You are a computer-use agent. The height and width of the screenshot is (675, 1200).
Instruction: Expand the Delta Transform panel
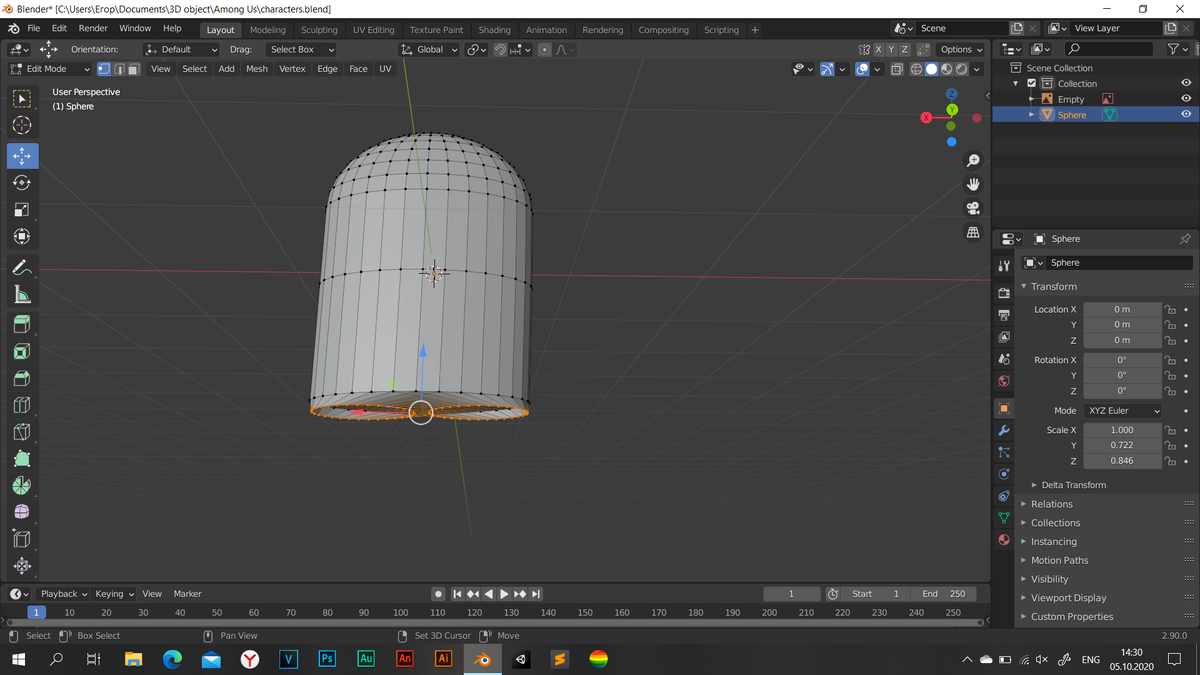tap(1073, 485)
